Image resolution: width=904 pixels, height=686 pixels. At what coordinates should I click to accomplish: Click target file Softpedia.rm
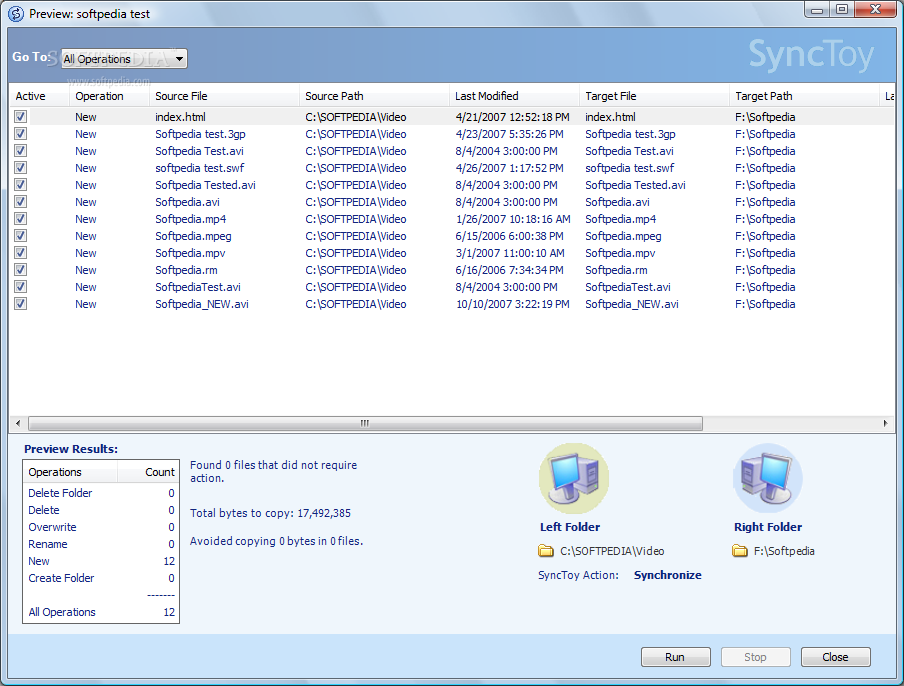point(616,270)
